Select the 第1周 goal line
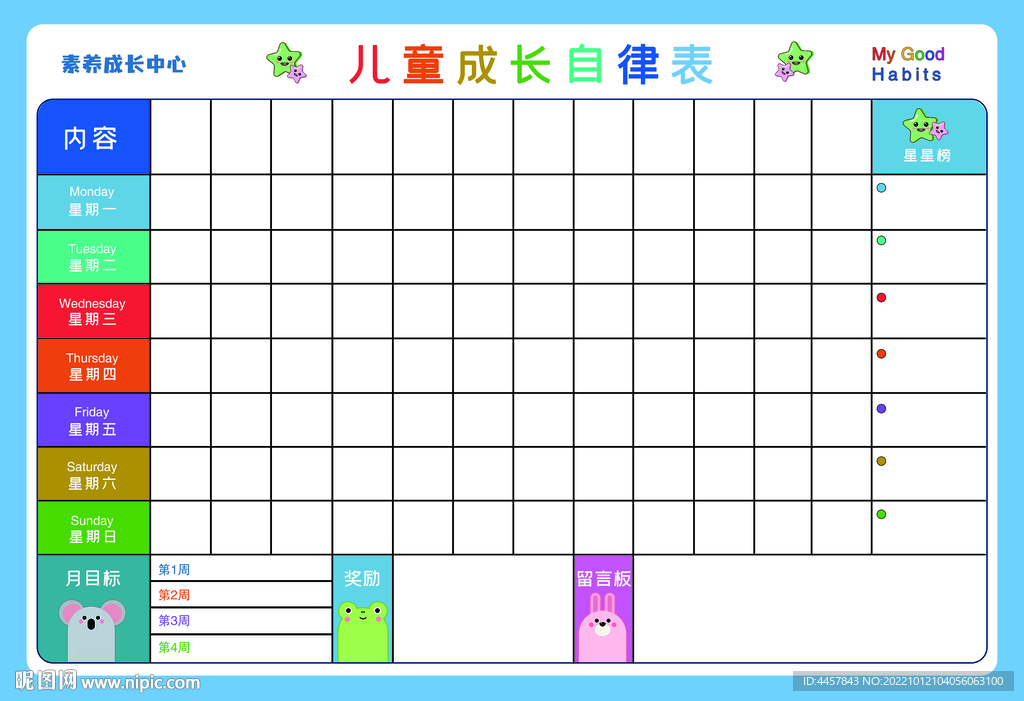Image resolution: width=1024 pixels, height=701 pixels. click(242, 568)
